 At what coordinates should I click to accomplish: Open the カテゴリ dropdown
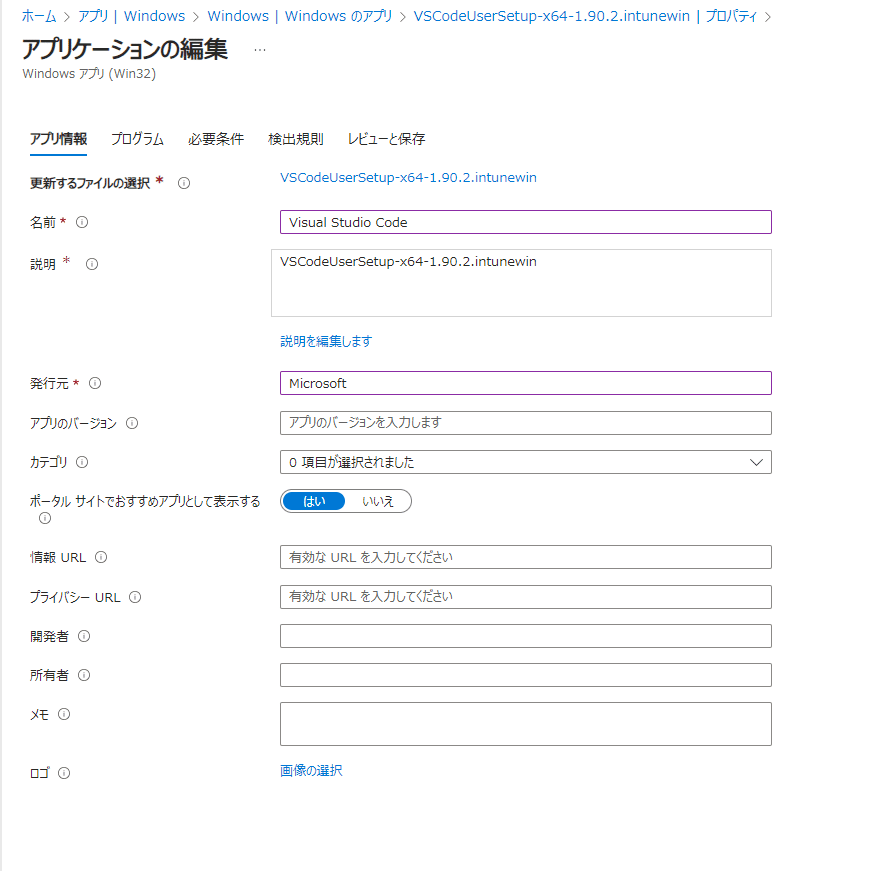point(526,462)
